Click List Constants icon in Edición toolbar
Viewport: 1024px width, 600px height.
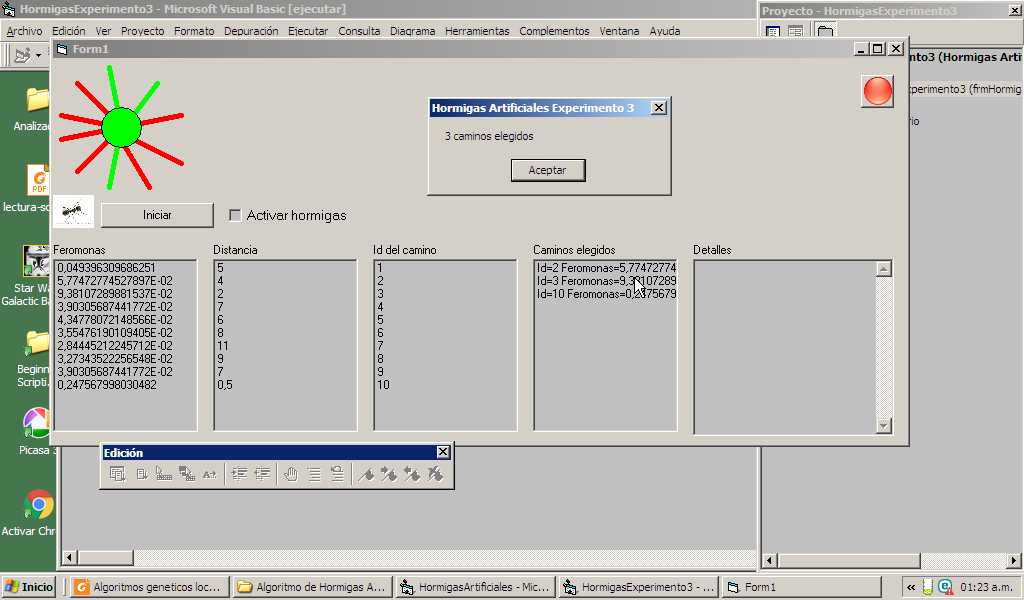click(x=141, y=474)
